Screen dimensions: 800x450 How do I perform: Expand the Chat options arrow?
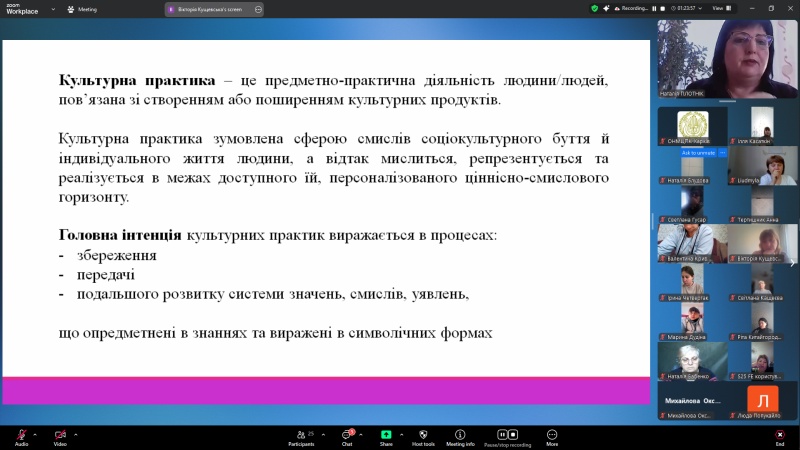tap(362, 434)
